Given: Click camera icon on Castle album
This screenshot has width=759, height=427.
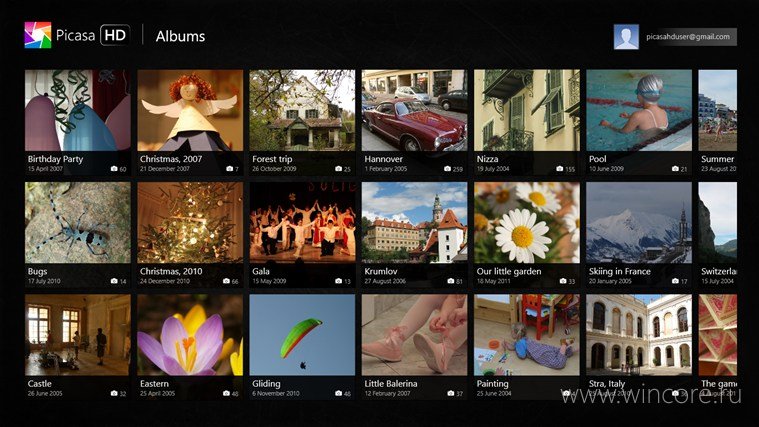Looking at the screenshot, I should click(114, 394).
